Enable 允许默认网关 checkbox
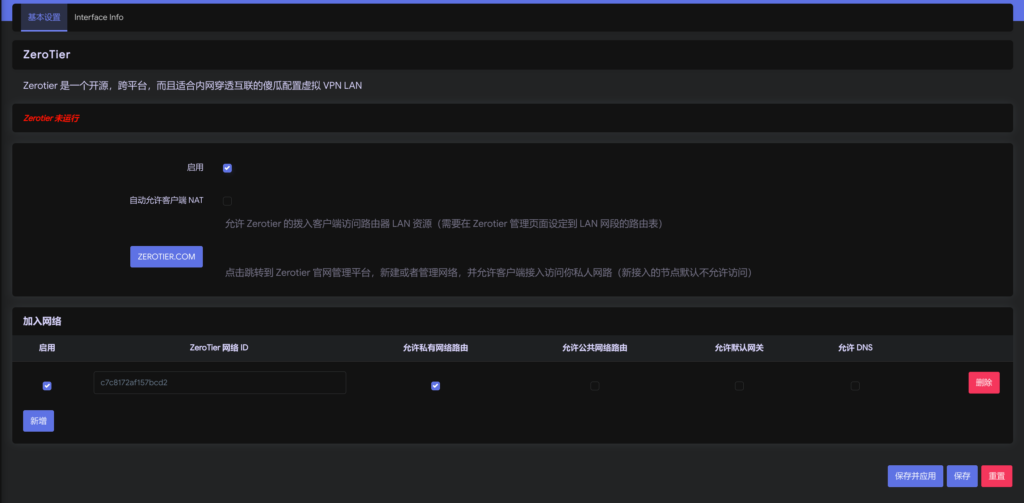 (x=739, y=386)
